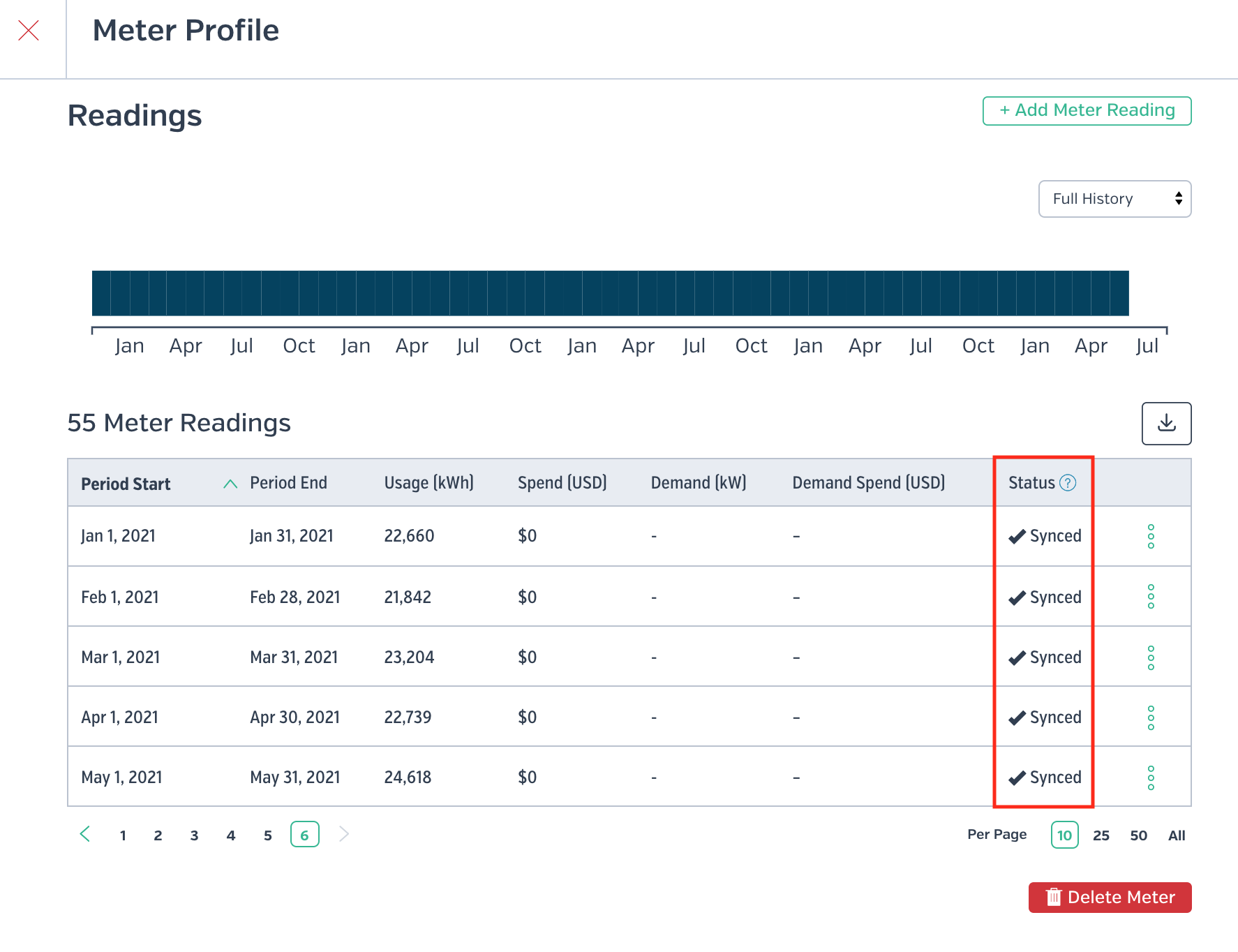Click Synced status in May 1, 2021 row
Viewport: 1238px width, 952px height.
point(1045,778)
